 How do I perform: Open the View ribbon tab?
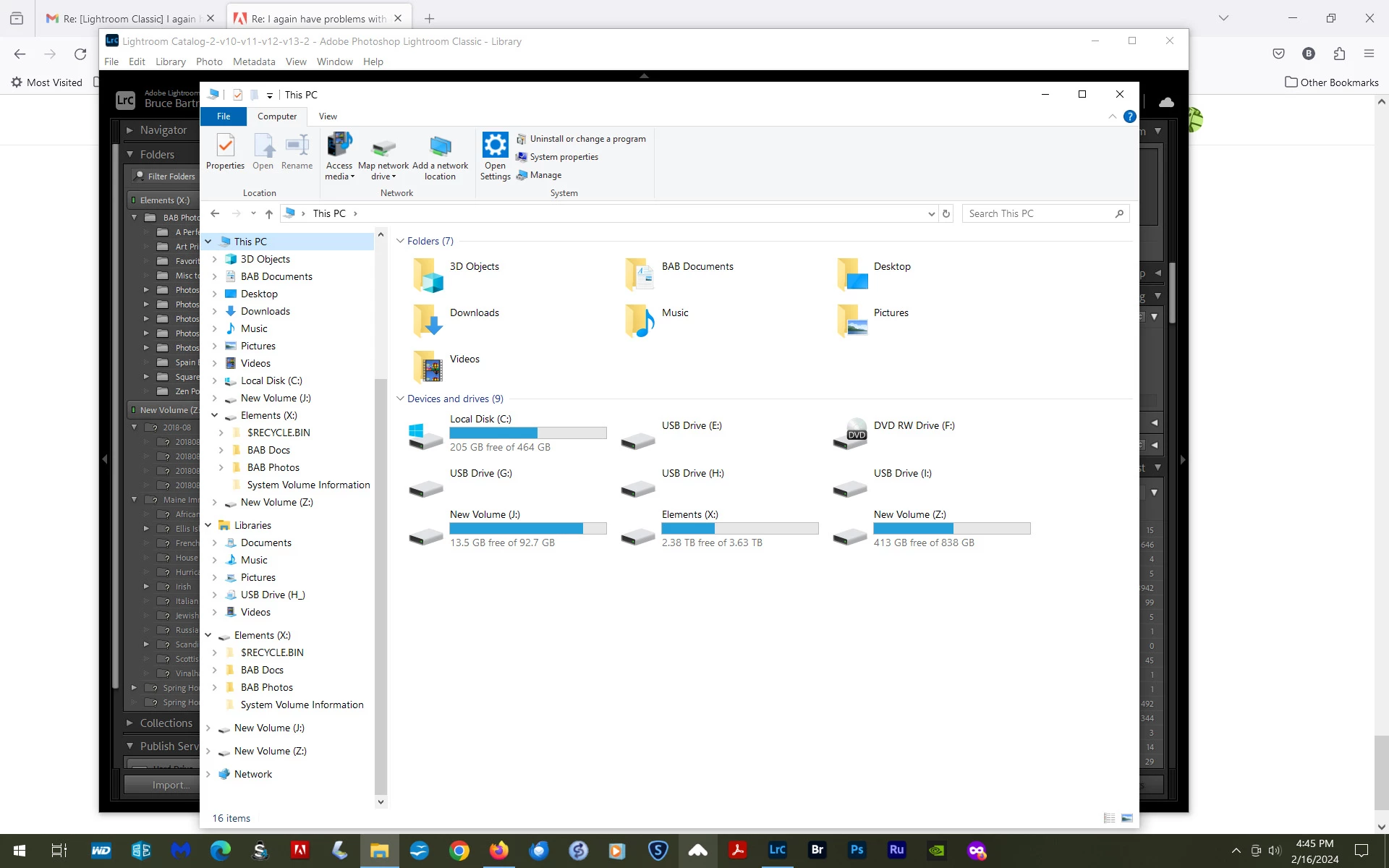328,116
